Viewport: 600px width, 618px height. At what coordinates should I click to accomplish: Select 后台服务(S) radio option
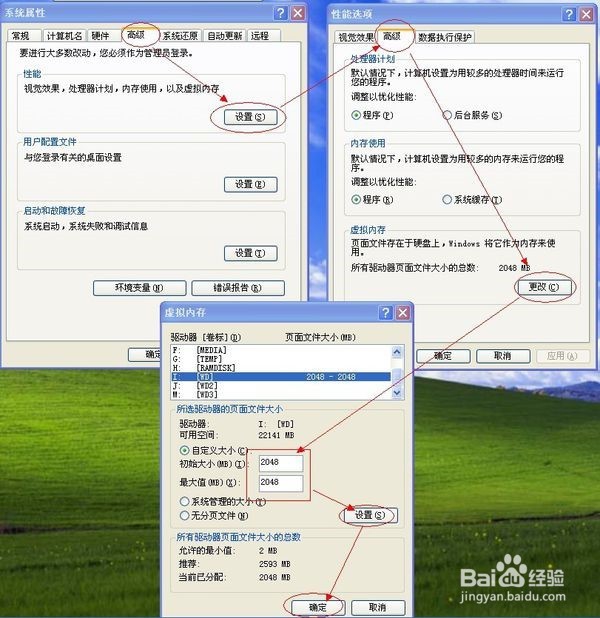click(x=472, y=115)
